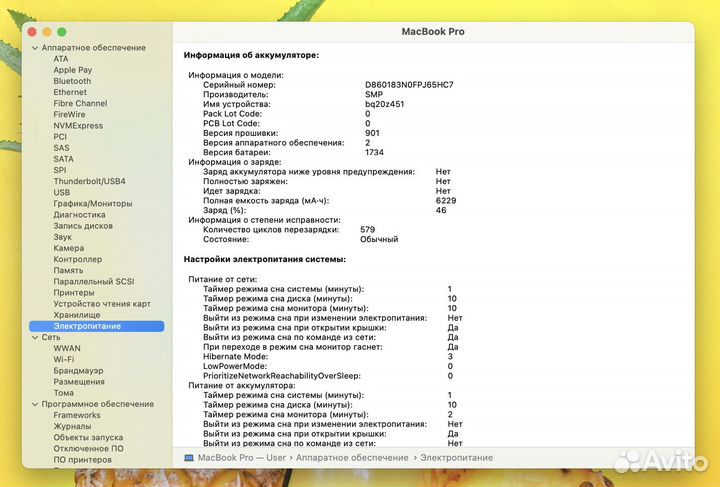The width and height of the screenshot is (720, 487).
Task: Open the Тома entry
Action: 63,393
